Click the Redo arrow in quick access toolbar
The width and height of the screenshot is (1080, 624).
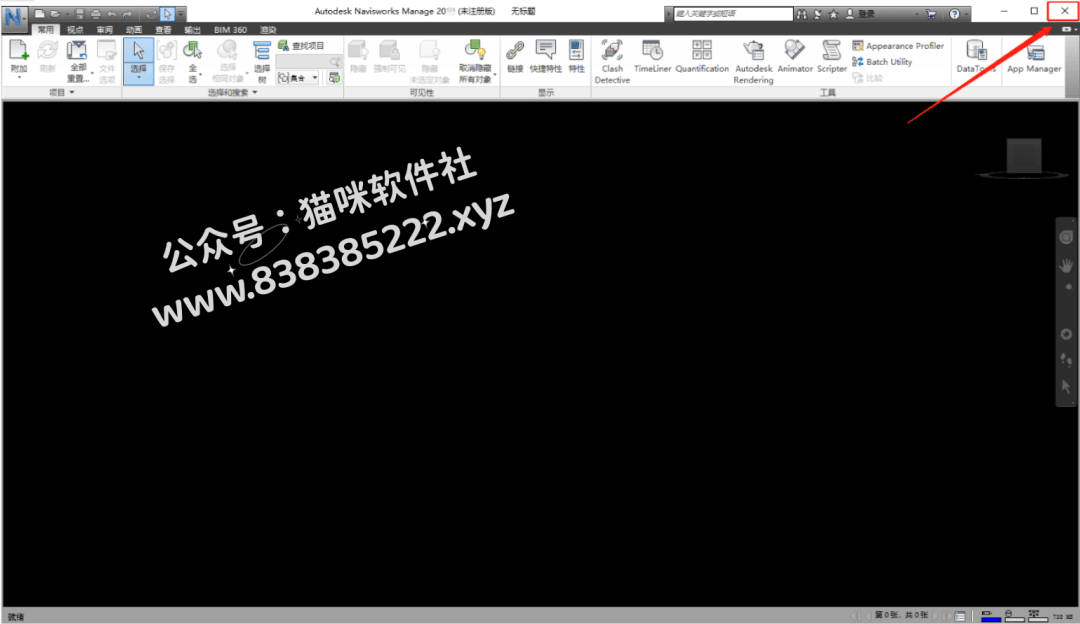pos(127,14)
